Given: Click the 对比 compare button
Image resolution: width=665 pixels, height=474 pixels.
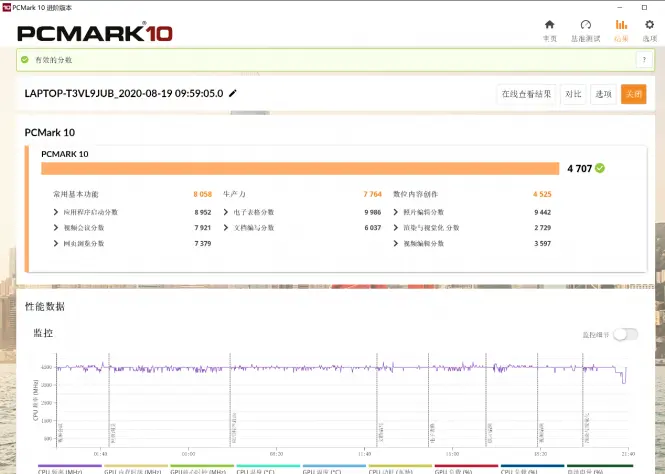Looking at the screenshot, I should click(x=573, y=94).
